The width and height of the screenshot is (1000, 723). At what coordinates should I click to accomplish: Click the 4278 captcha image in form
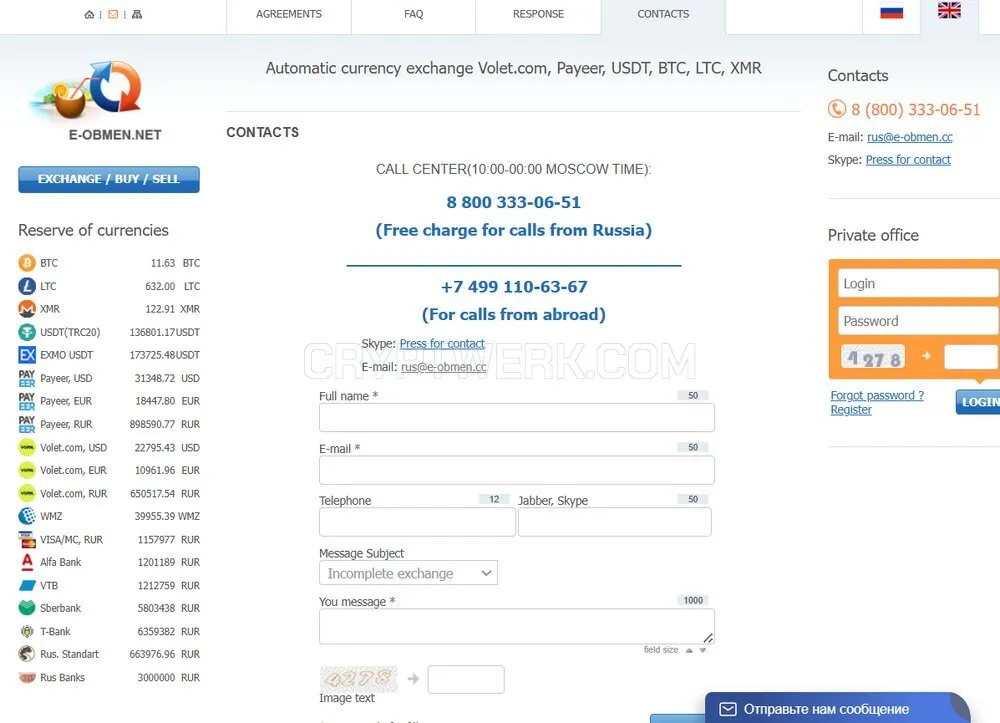tap(358, 679)
